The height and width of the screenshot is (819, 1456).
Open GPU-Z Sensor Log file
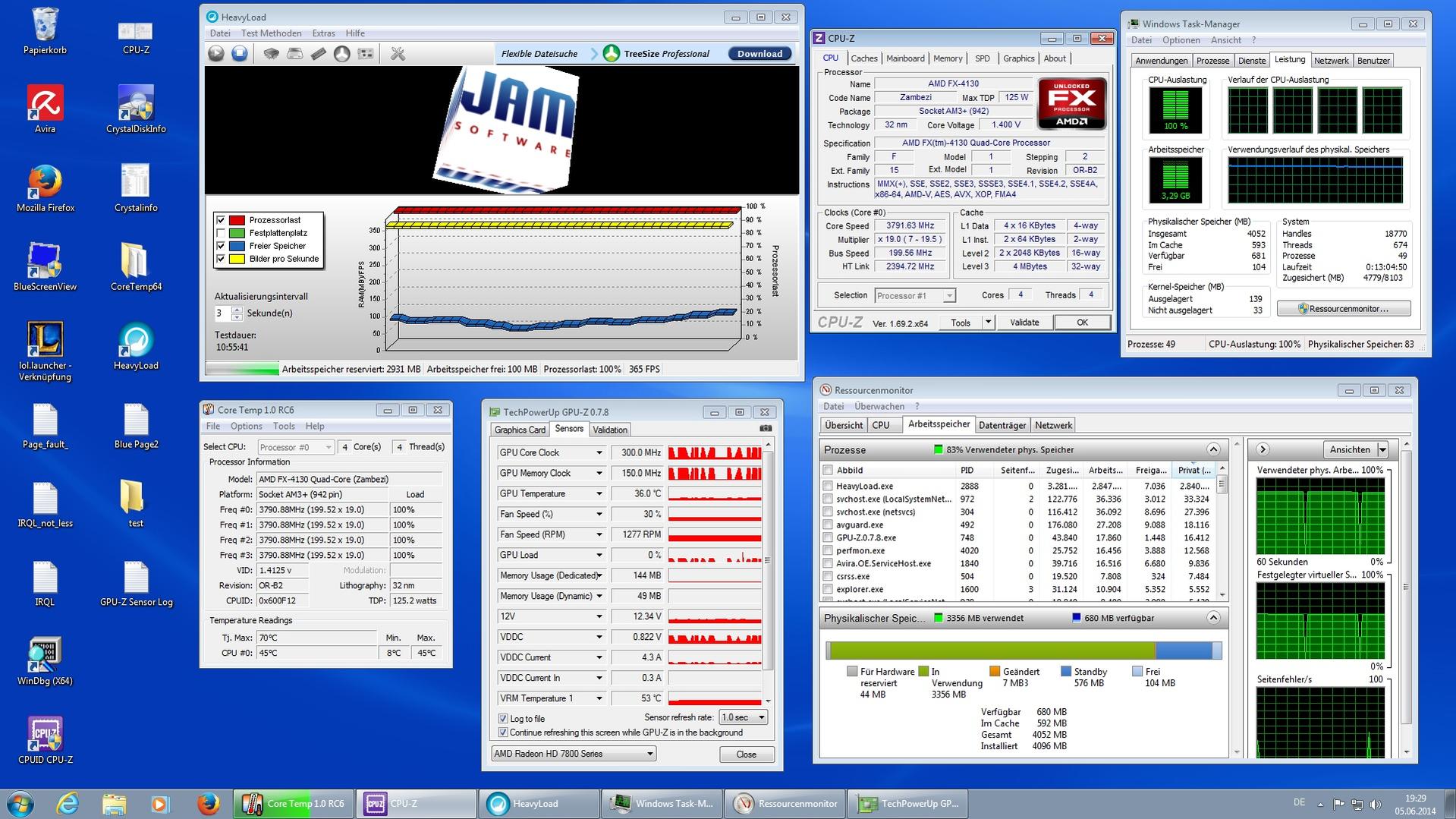(136, 584)
